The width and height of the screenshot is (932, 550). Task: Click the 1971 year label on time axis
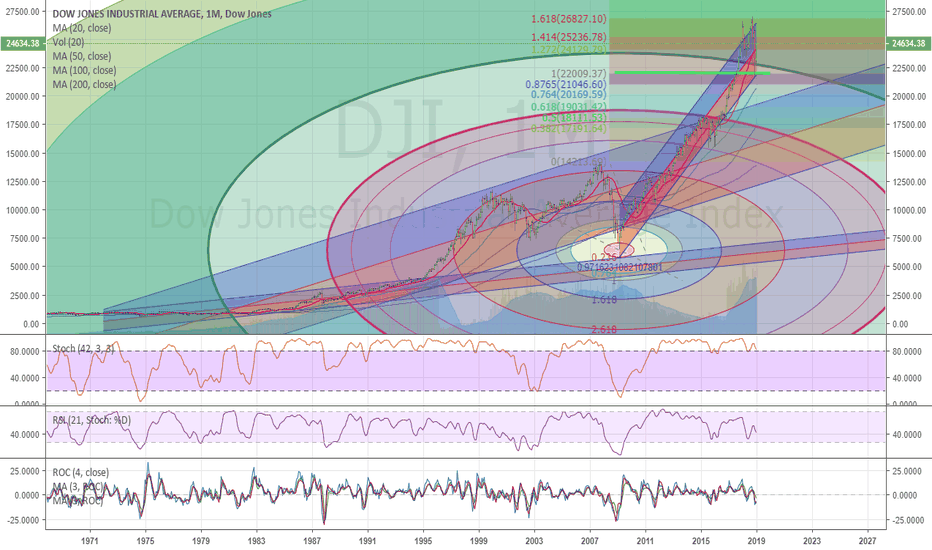pyautogui.click(x=90, y=540)
